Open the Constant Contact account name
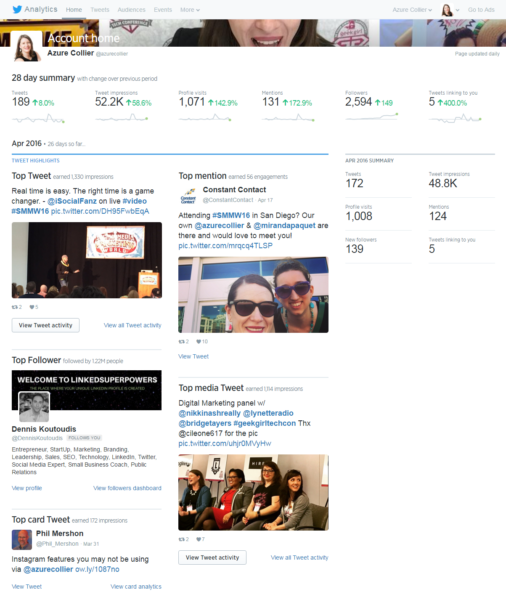 pos(234,189)
